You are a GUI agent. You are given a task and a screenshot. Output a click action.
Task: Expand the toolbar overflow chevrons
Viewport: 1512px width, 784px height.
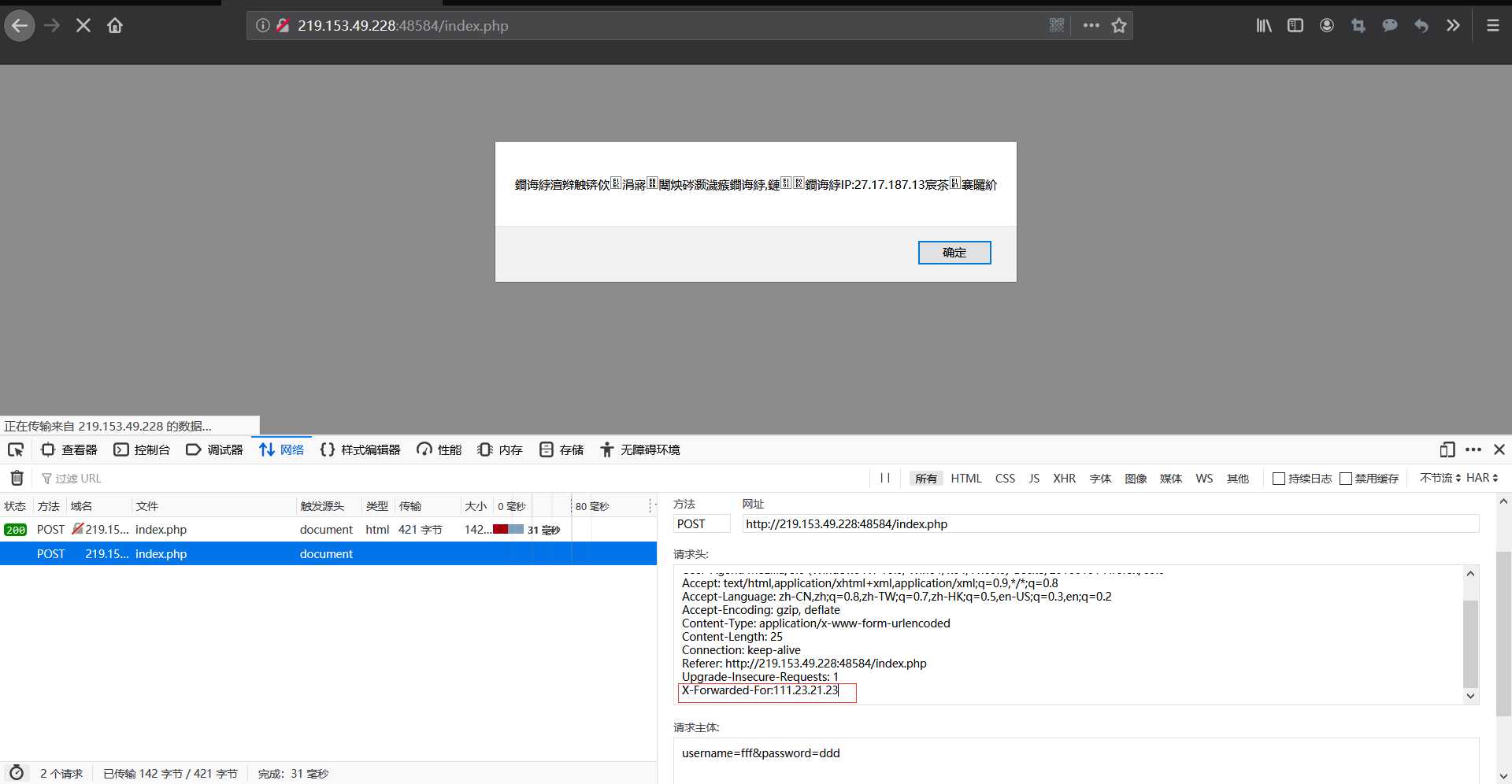(1453, 26)
